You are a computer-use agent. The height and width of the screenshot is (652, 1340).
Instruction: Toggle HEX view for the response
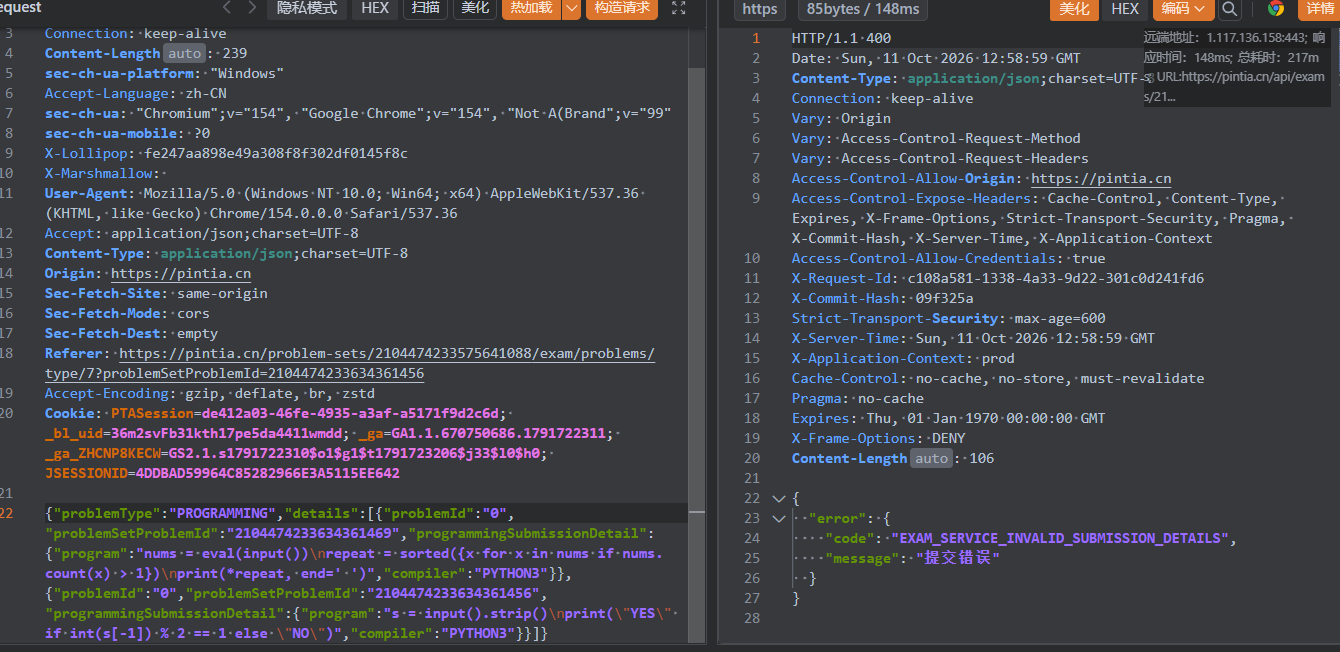[1125, 9]
